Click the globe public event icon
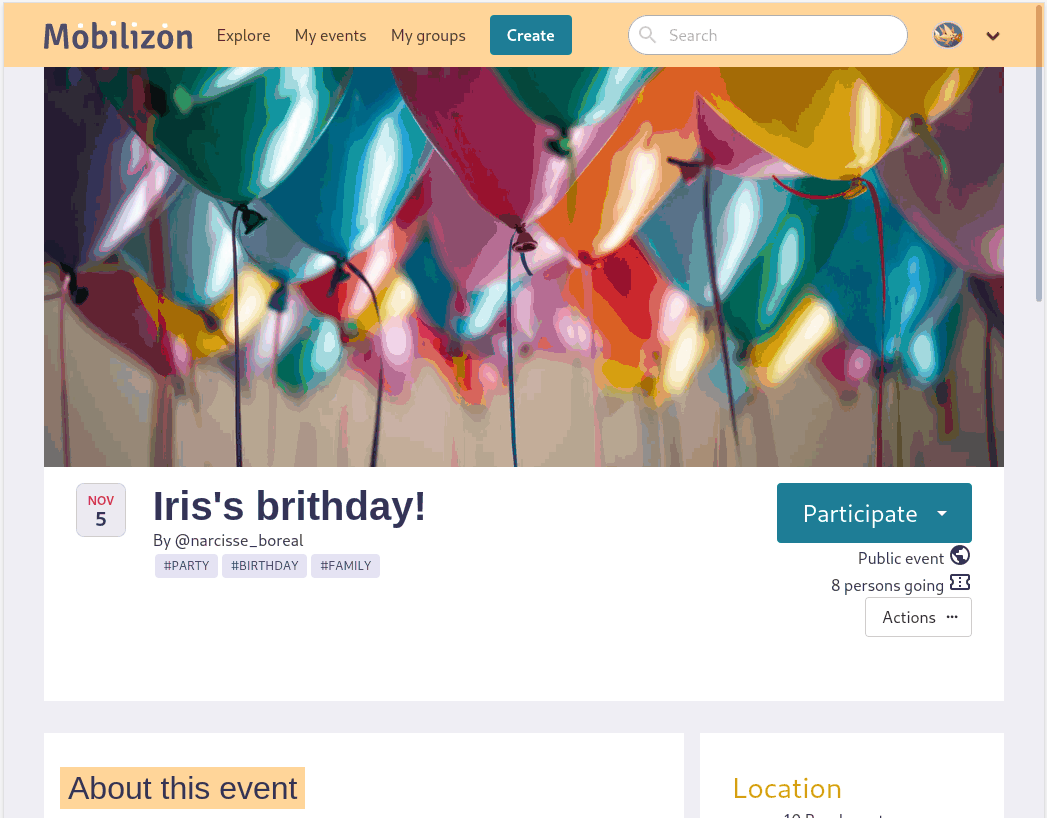The height and width of the screenshot is (818, 1047). pos(960,556)
